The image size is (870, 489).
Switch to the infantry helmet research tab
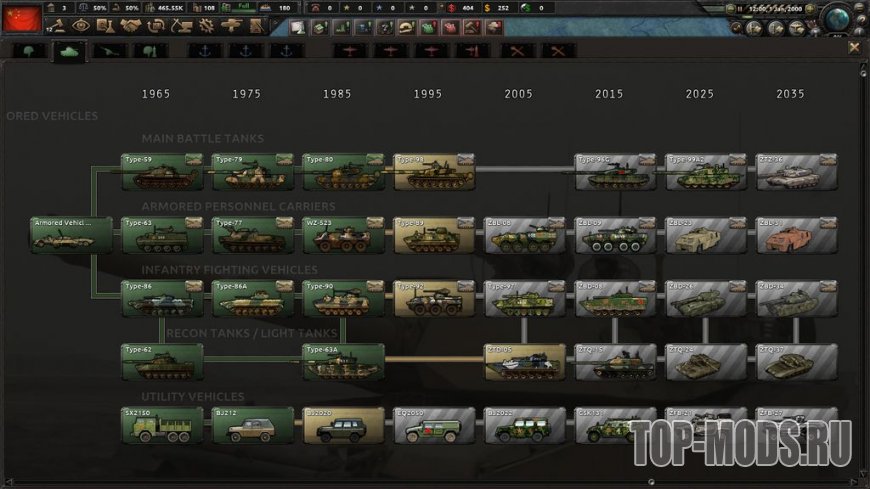(x=29, y=50)
